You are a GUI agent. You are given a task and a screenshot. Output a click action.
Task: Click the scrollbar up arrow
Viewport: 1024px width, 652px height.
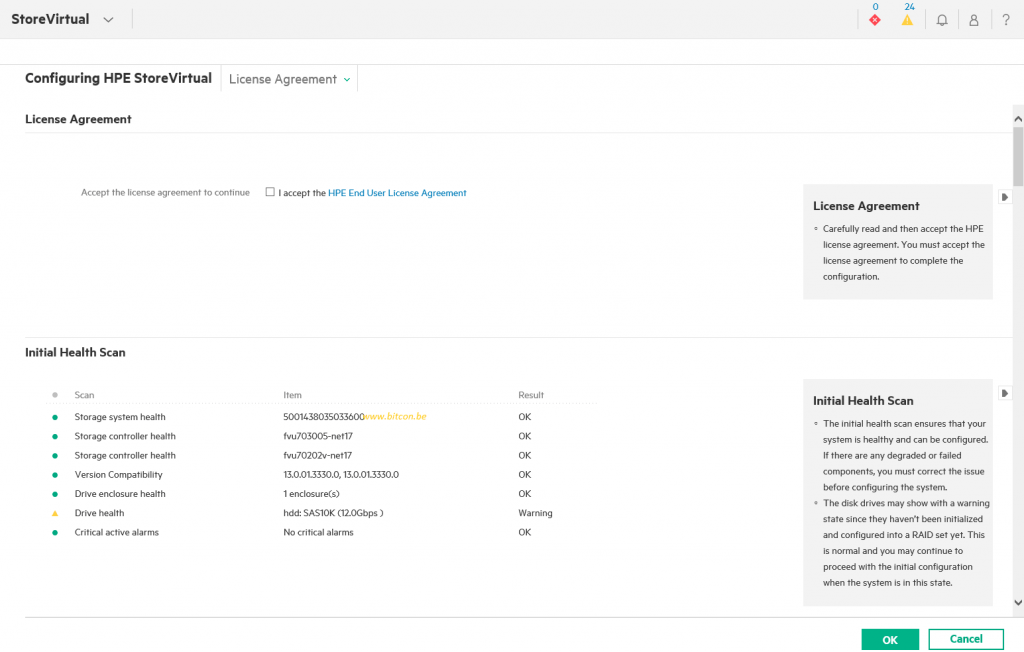[x=1018, y=119]
